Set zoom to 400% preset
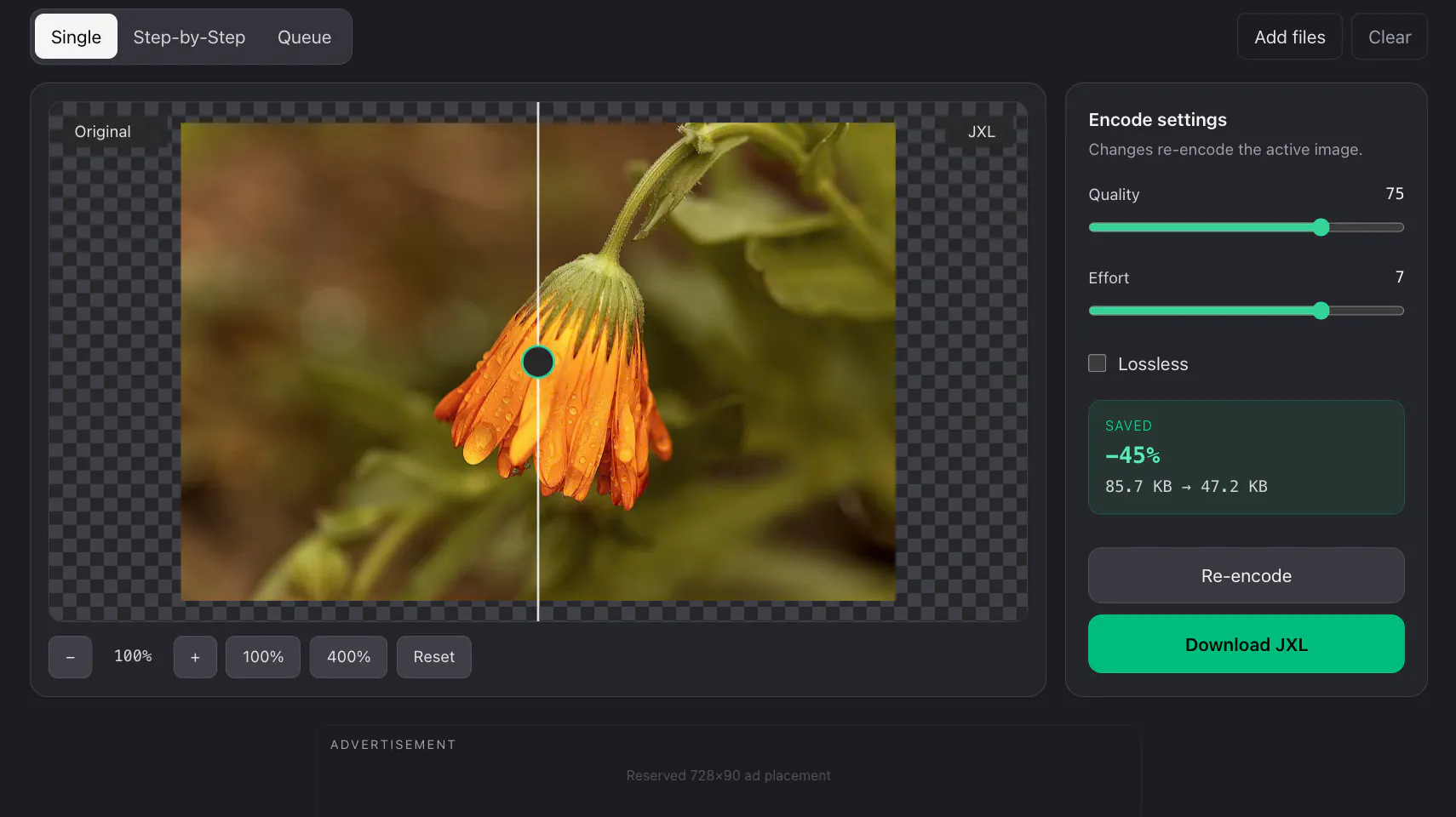Screen dimensions: 1456x817 pyautogui.click(x=348, y=657)
